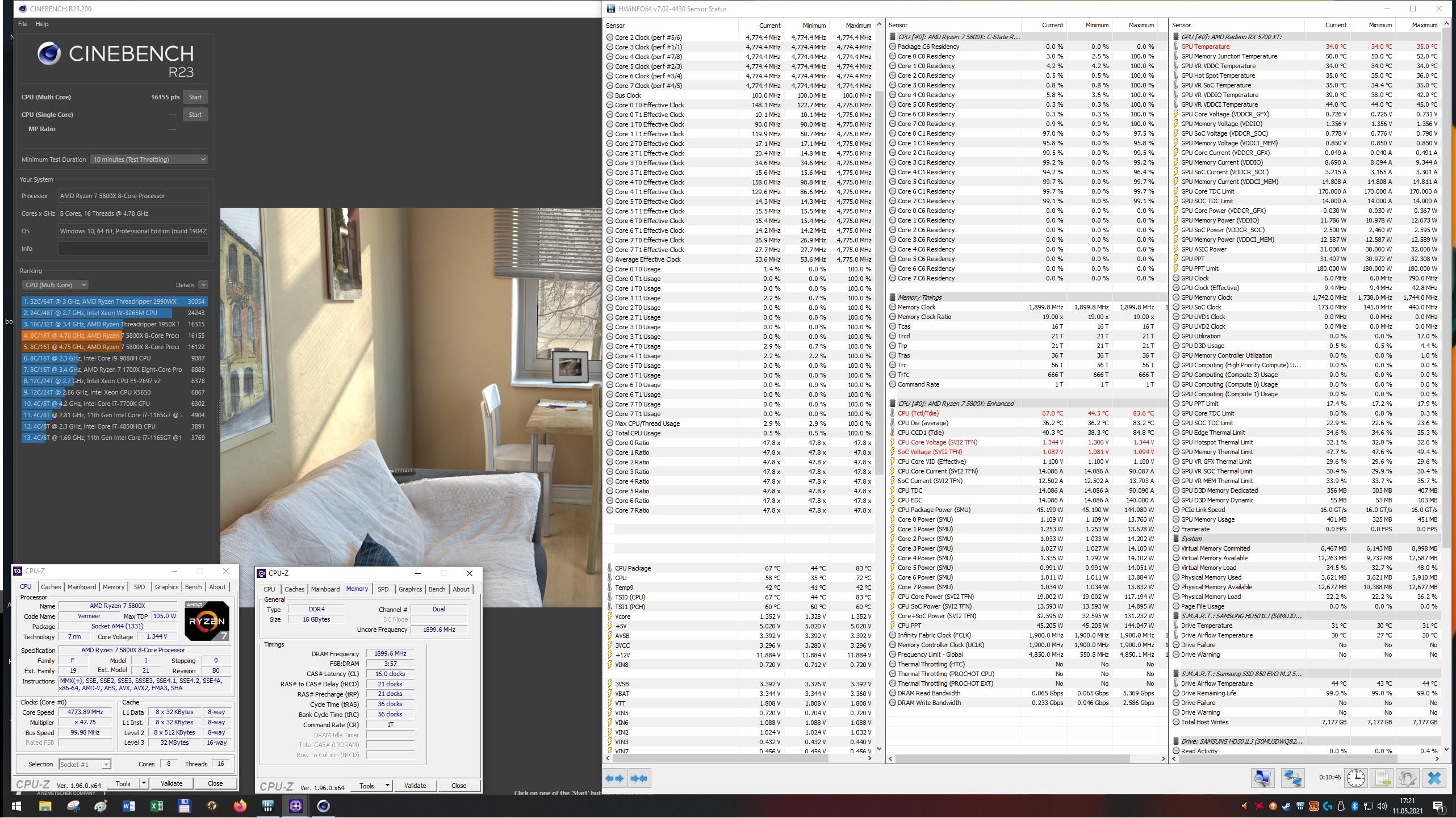The image size is (1456, 818).
Task: Click rendered room image in Cinebench
Action: coord(411,407)
